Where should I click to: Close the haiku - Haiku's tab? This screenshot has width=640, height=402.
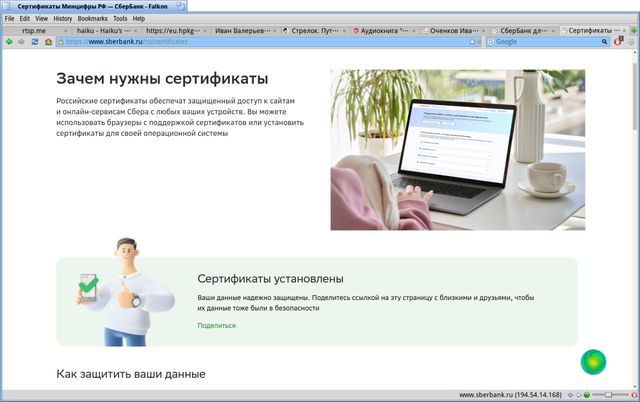click(x=135, y=31)
